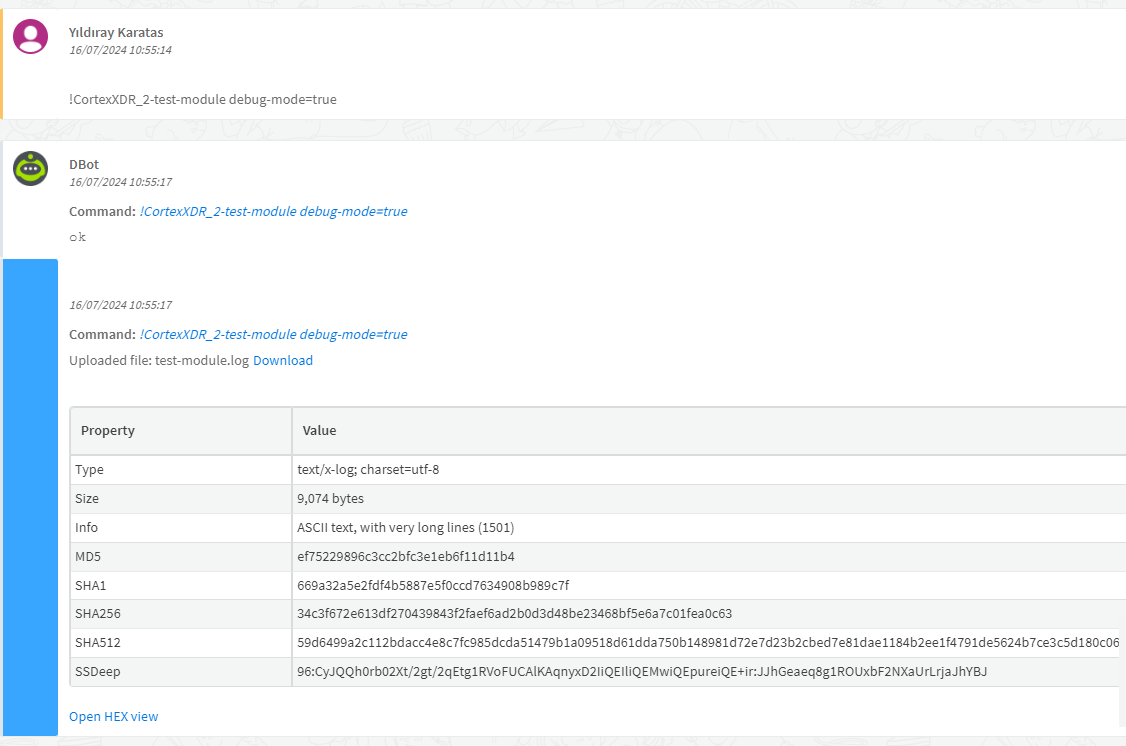The image size is (1126, 746).
Task: Click the DBot robot avatar icon
Action: [30, 169]
